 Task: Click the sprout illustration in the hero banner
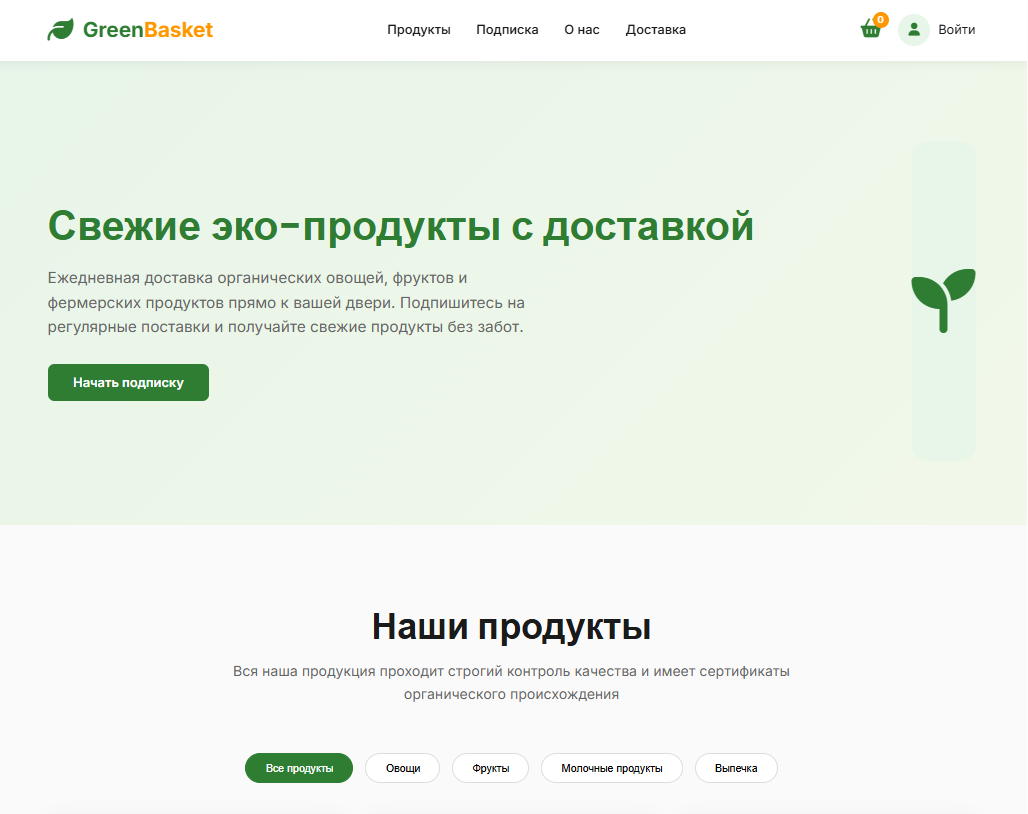pyautogui.click(x=943, y=300)
